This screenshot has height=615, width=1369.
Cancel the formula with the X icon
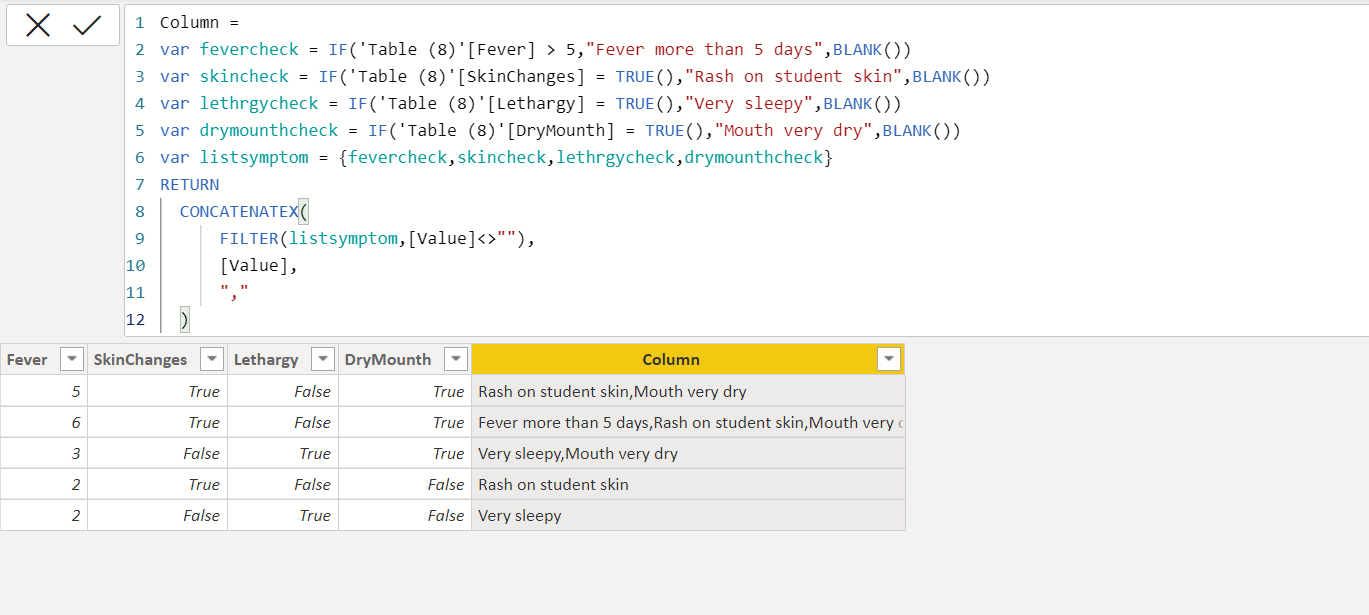pyautogui.click(x=38, y=25)
